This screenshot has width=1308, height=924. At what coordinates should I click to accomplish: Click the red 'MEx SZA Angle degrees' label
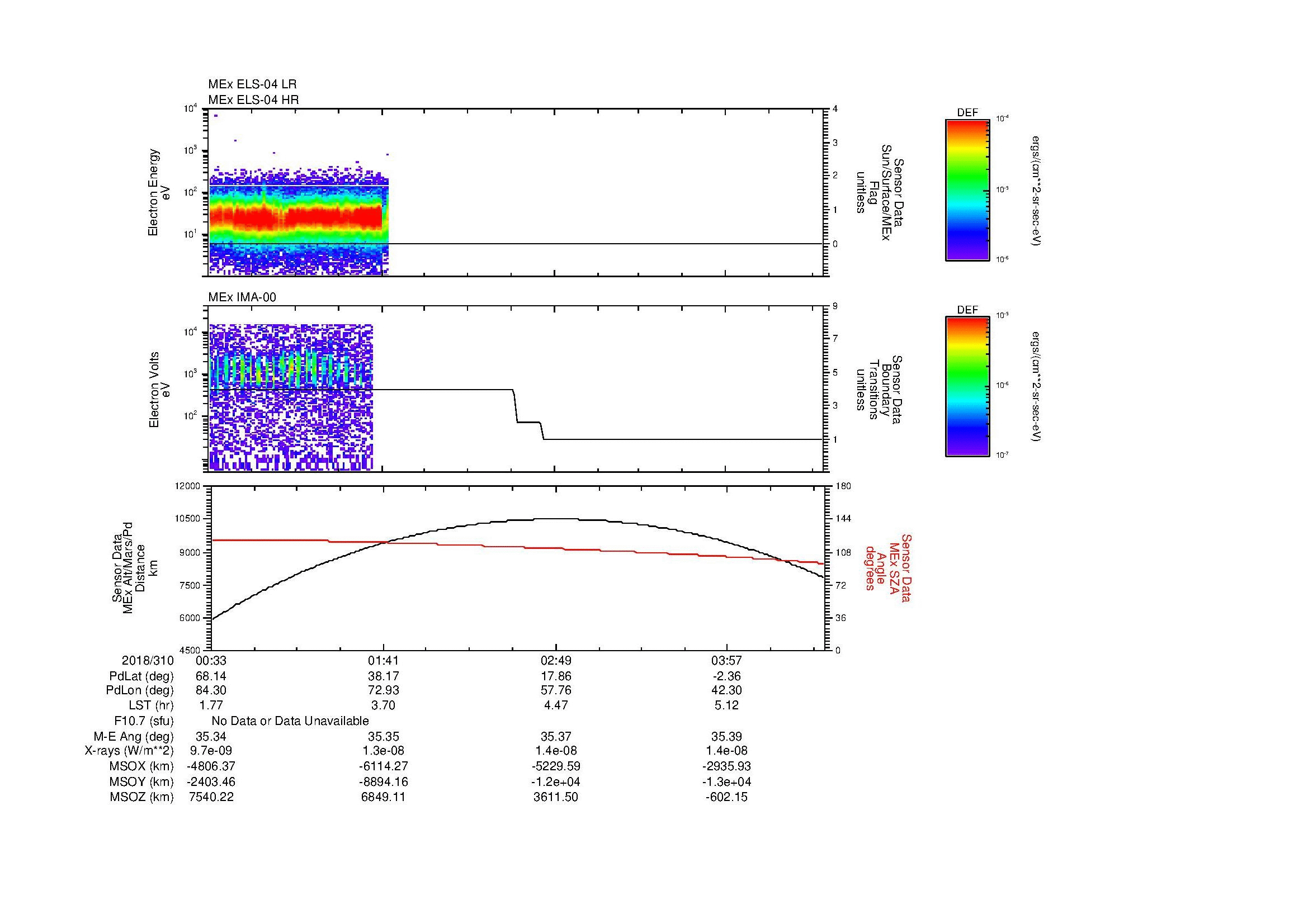click(887, 567)
